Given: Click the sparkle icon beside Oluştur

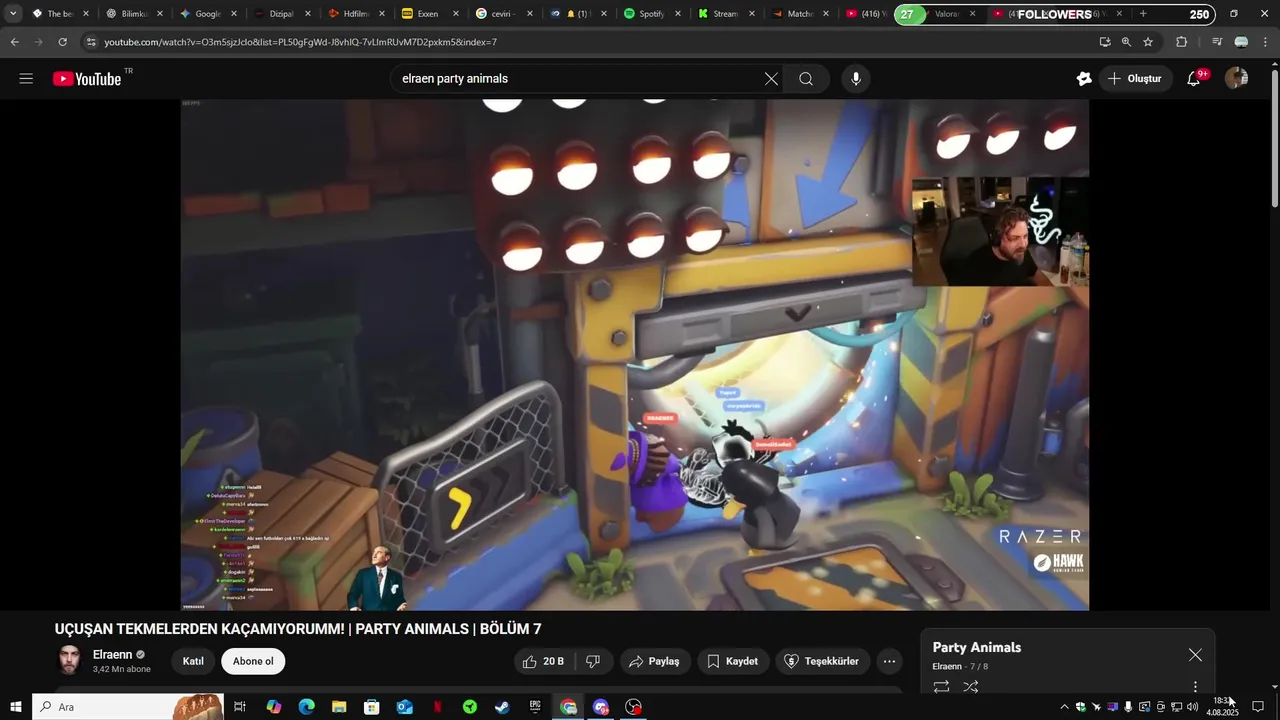Looking at the screenshot, I should coord(1084,79).
